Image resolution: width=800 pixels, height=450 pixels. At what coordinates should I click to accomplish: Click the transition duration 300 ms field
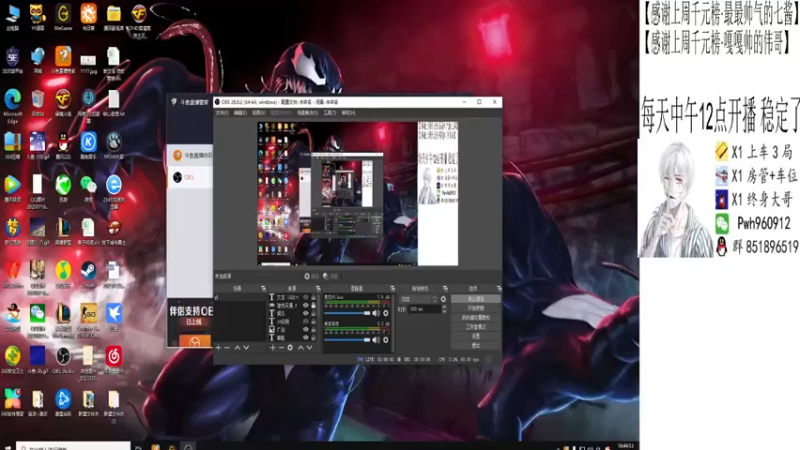tap(424, 309)
